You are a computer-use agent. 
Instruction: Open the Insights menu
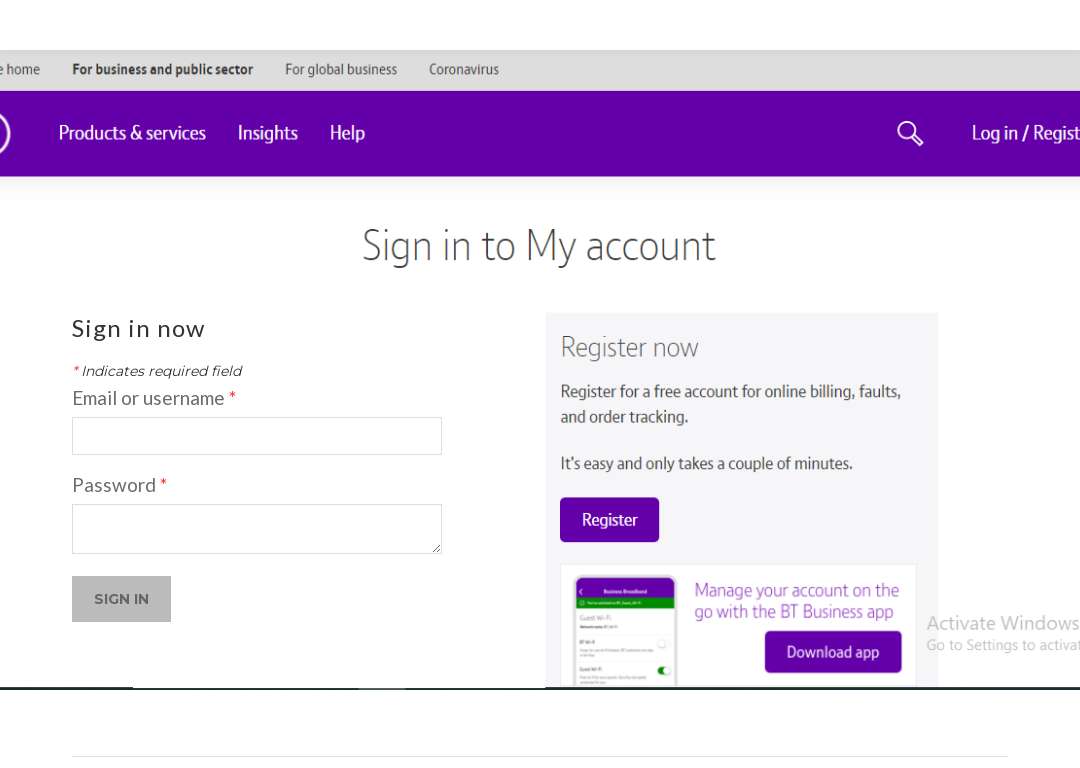[x=267, y=133]
